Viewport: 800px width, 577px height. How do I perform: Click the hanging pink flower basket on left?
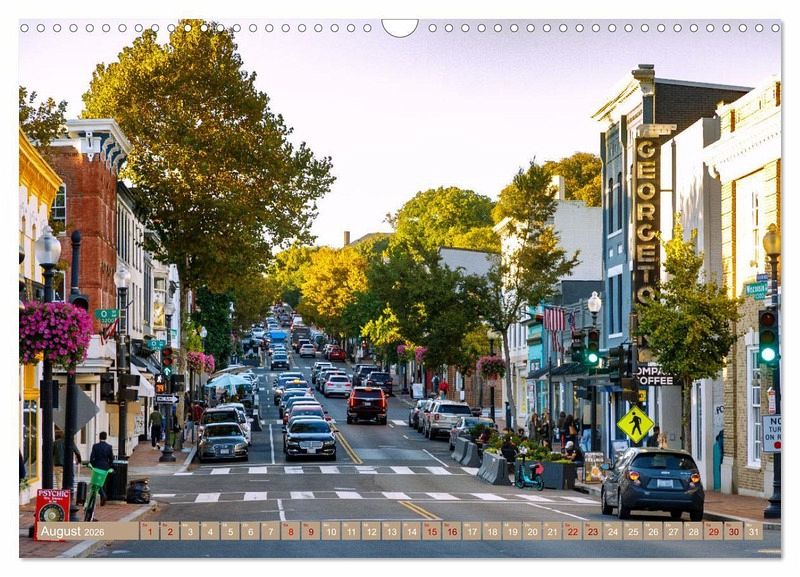pos(55,331)
